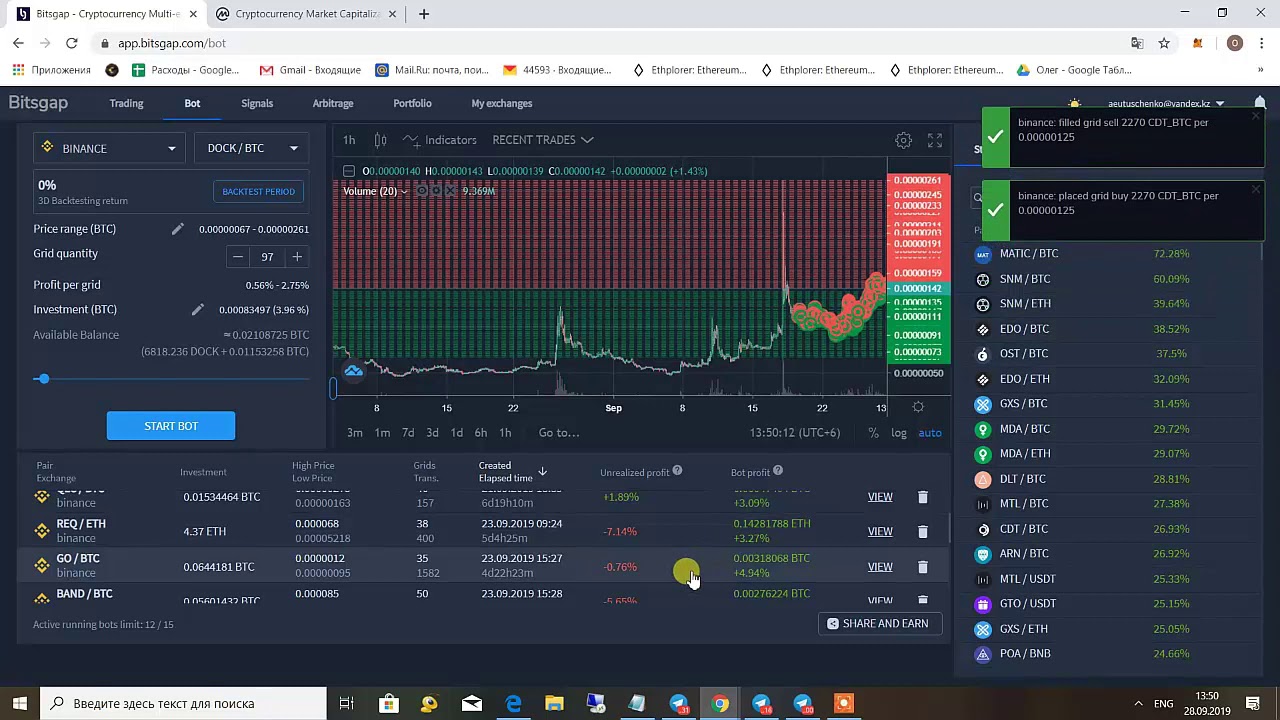Go to My exchanges tab
This screenshot has height=720, width=1280.
click(x=502, y=103)
